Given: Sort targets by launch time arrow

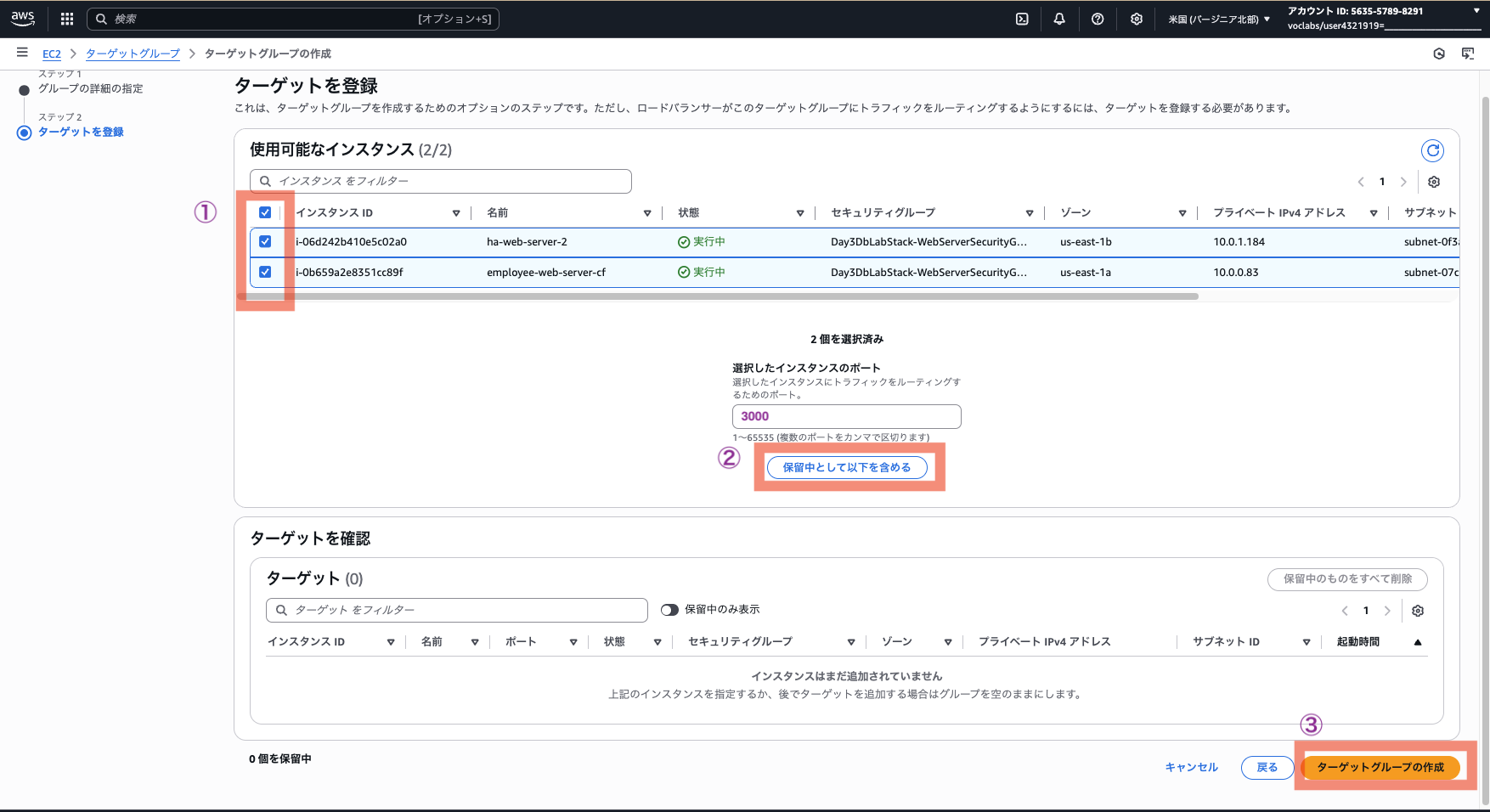Looking at the screenshot, I should (x=1418, y=642).
